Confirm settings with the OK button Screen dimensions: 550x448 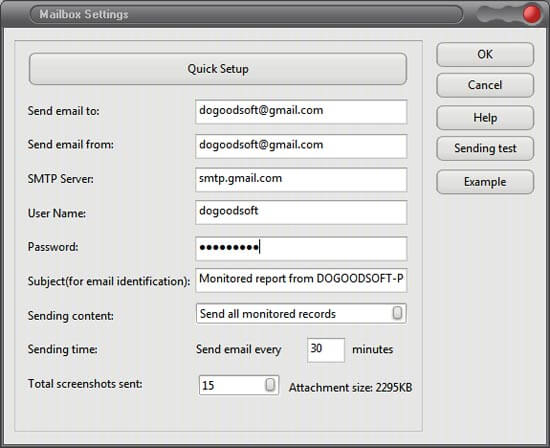tap(485, 54)
